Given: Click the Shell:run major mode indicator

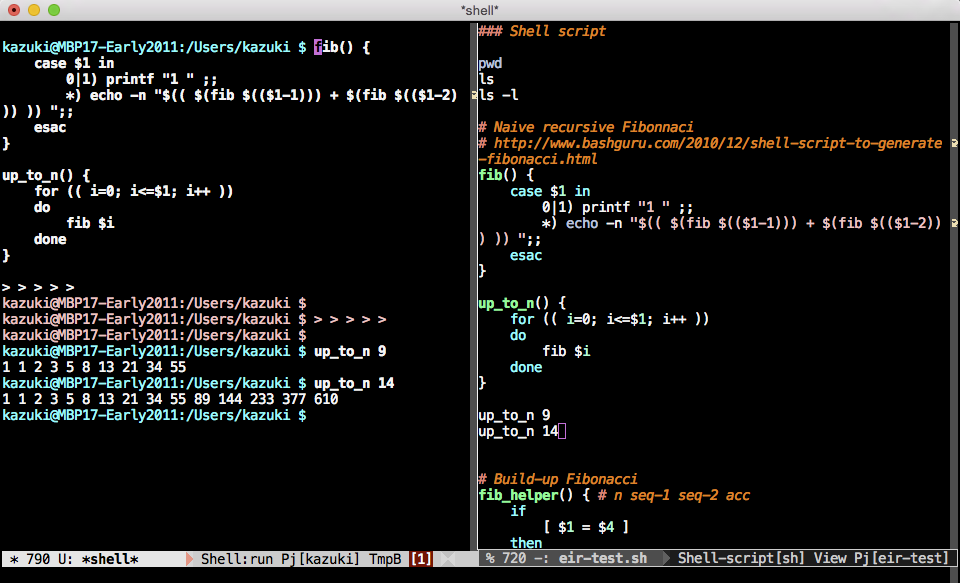Looking at the screenshot, I should 237,559.
